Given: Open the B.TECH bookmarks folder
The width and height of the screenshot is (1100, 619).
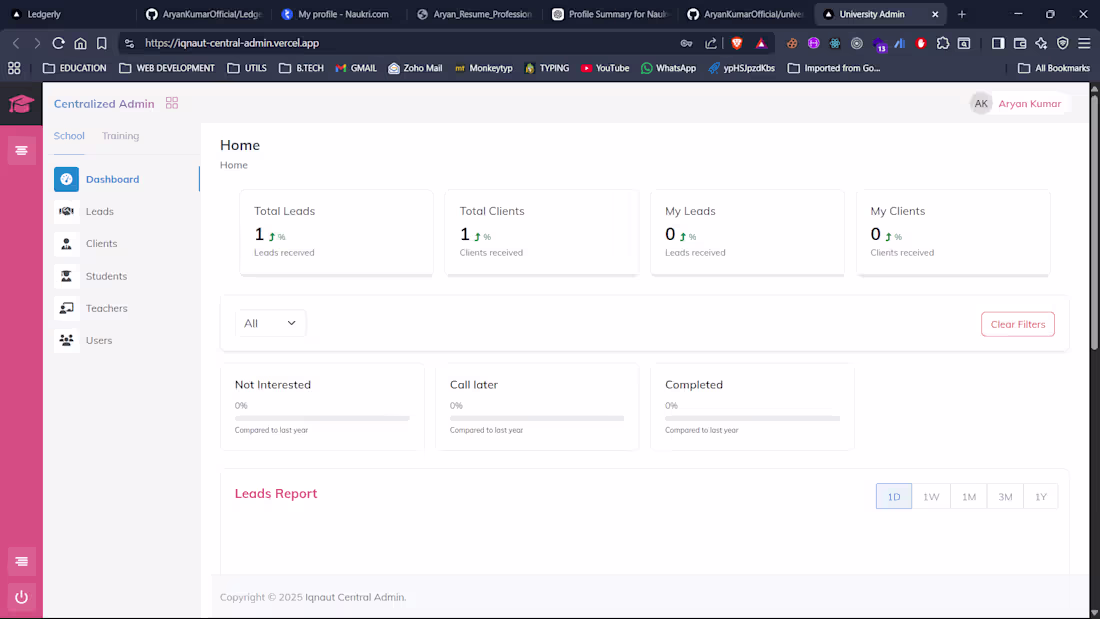Looking at the screenshot, I should pos(301,68).
